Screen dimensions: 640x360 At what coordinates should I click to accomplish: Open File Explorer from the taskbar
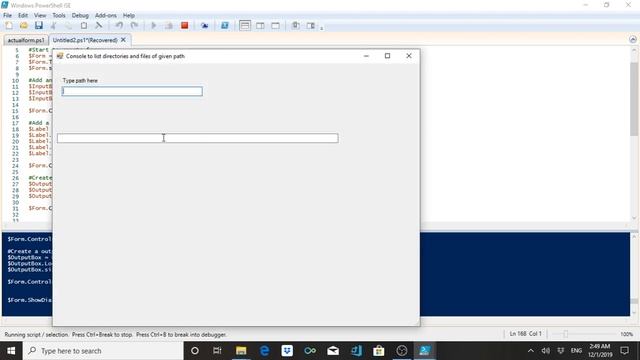(x=241, y=351)
